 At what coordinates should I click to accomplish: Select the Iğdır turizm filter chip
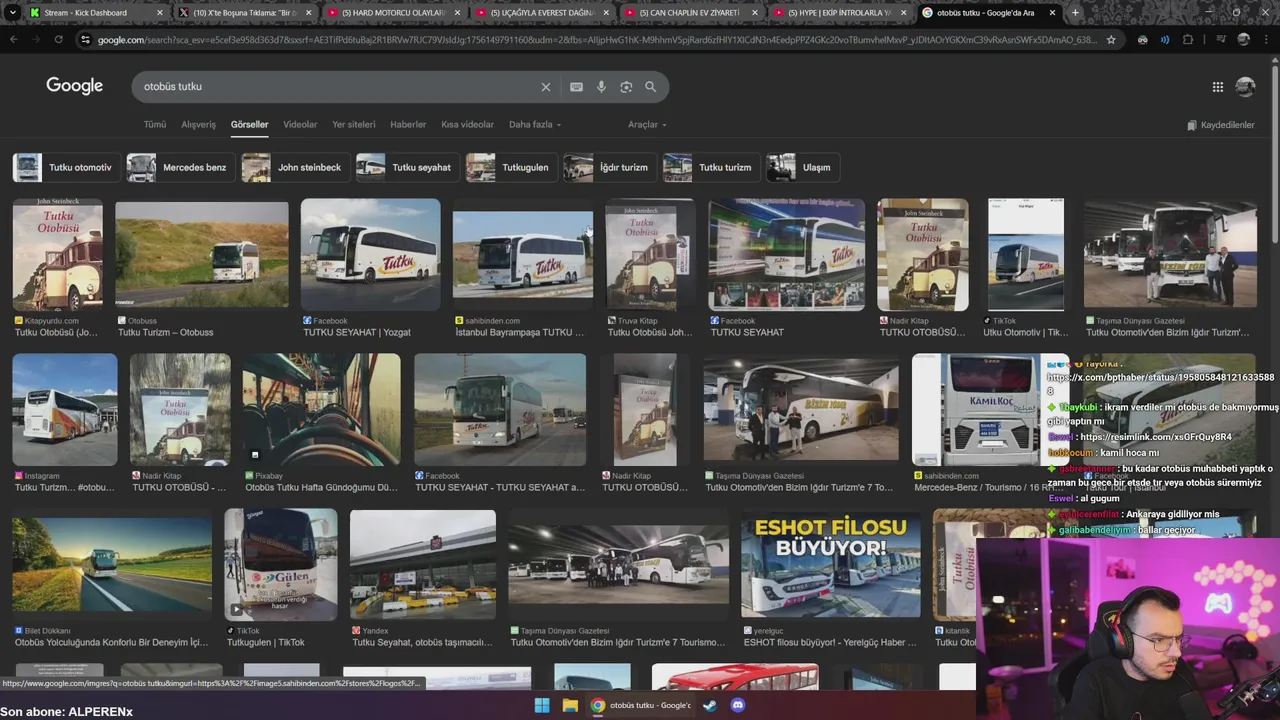click(609, 167)
